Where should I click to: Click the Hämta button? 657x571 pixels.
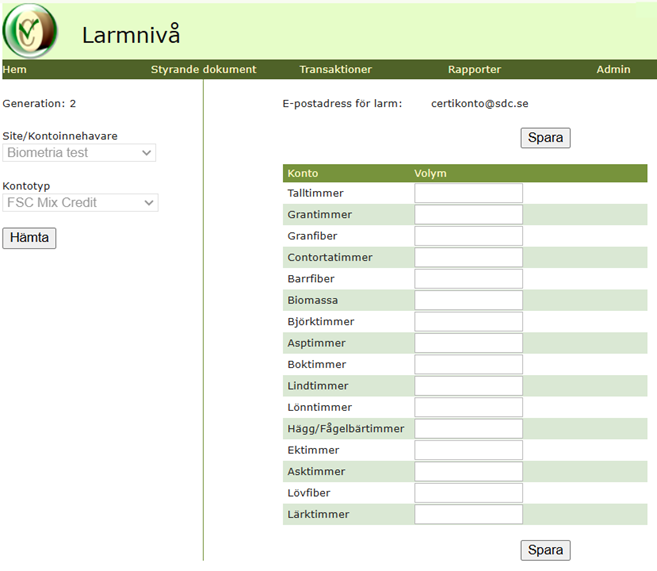[x=29, y=238]
